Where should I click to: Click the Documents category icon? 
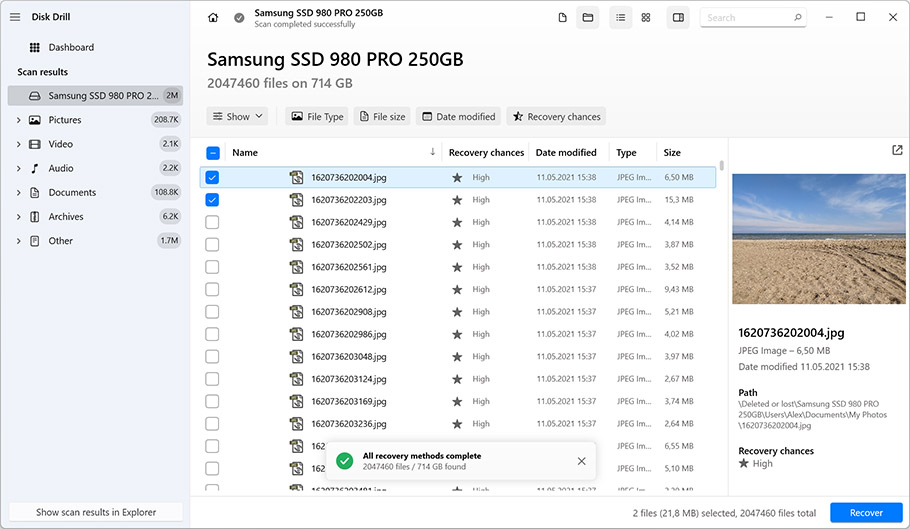35,193
